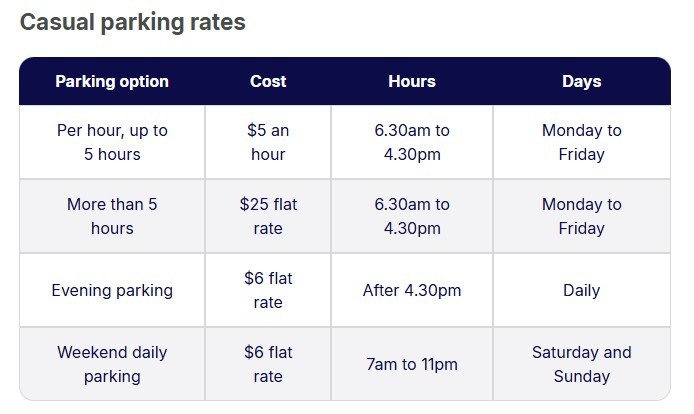Select the "More than 5 hours" cell
Viewport: 694px width, 414px height.
(112, 216)
